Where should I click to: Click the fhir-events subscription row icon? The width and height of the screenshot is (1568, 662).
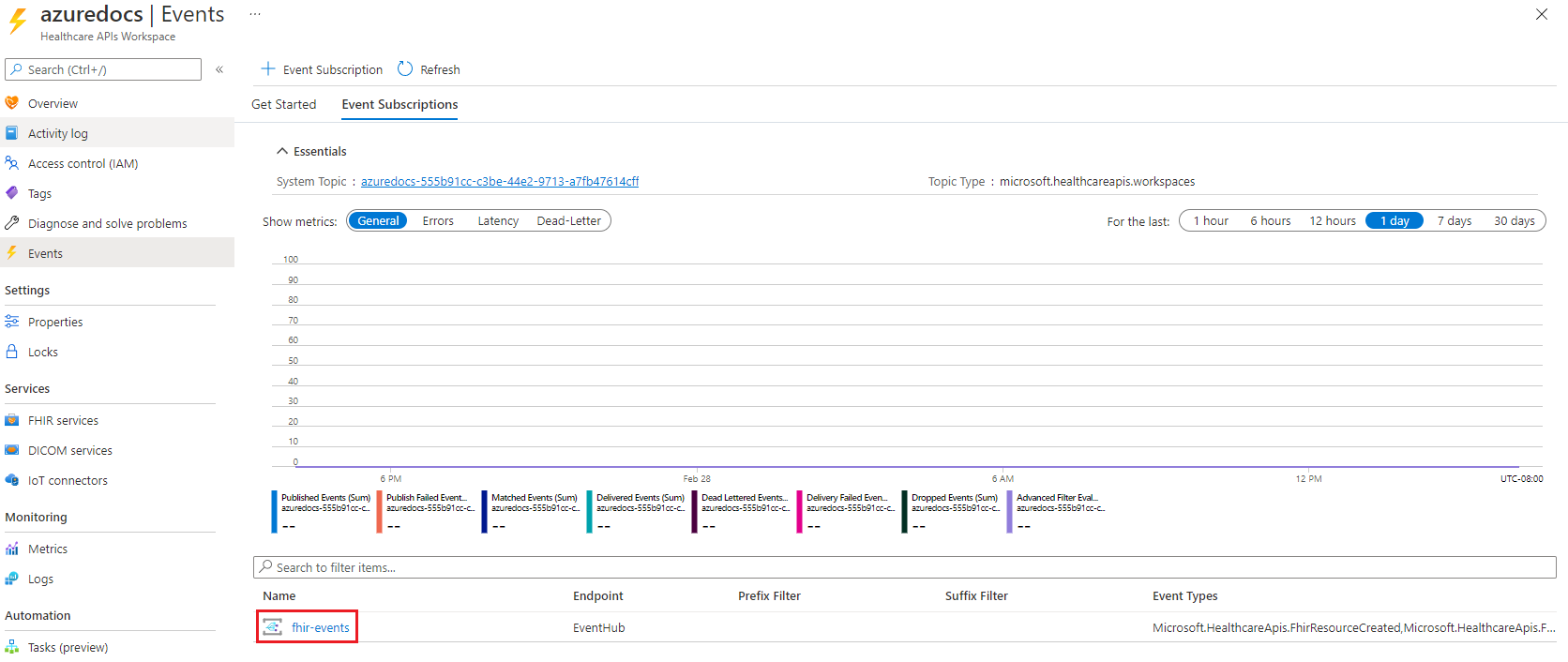[x=273, y=627]
